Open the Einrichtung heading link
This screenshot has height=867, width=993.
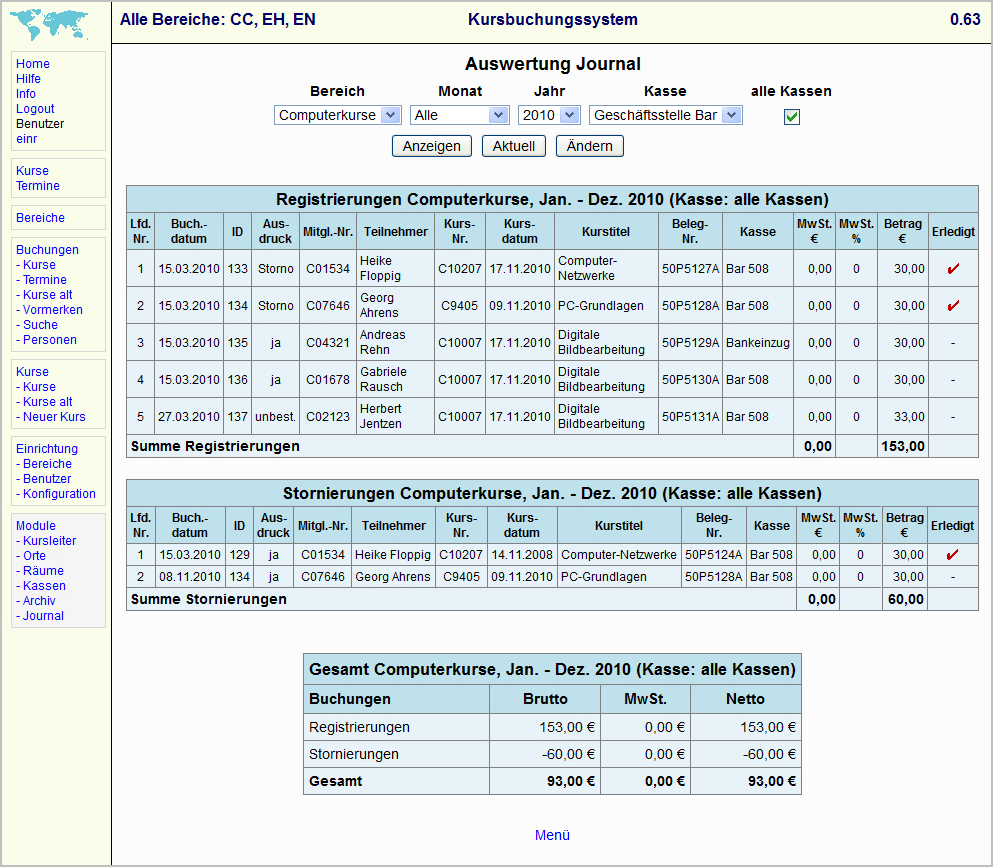click(x=47, y=449)
